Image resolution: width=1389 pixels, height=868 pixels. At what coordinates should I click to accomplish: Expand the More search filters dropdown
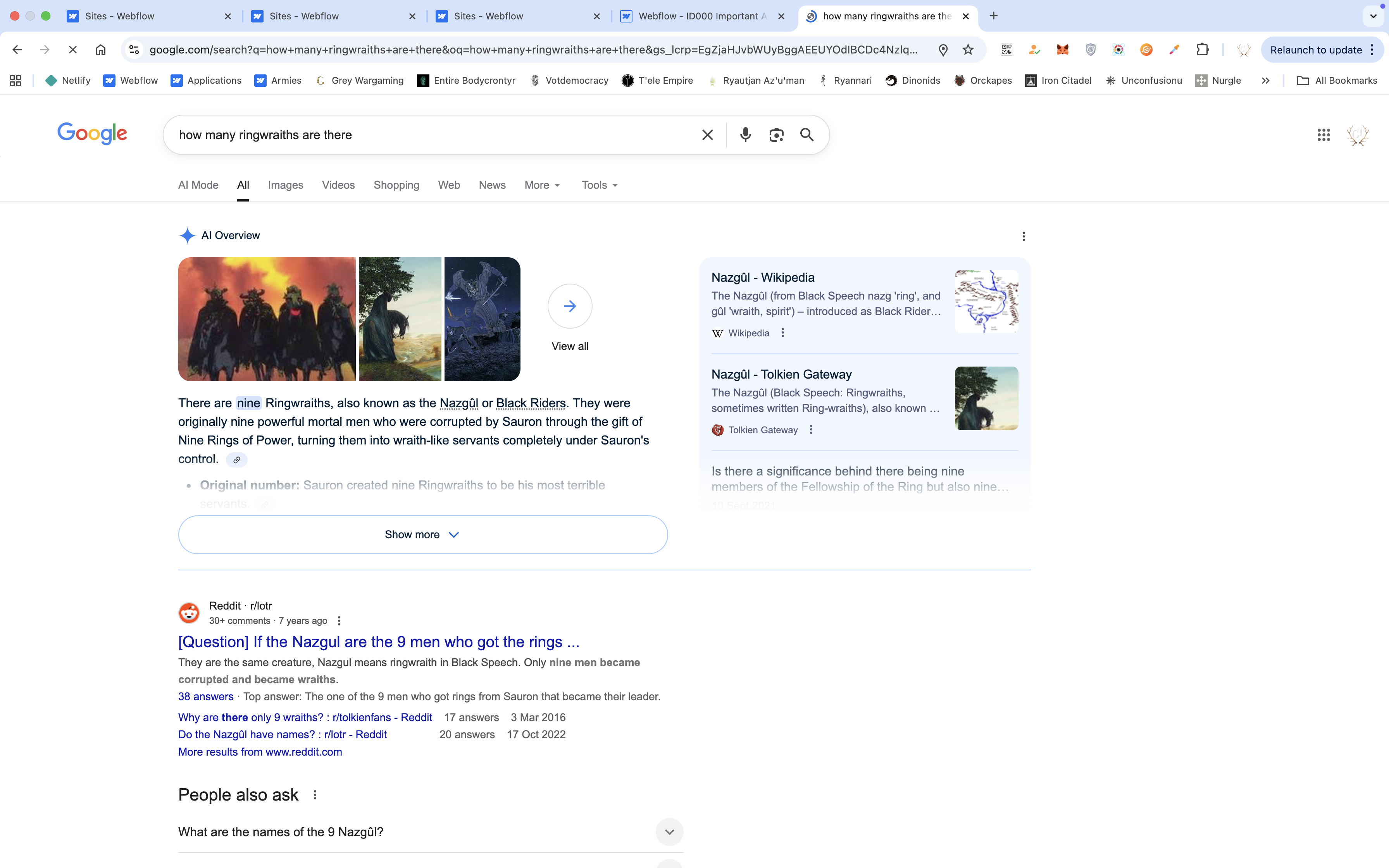click(542, 186)
